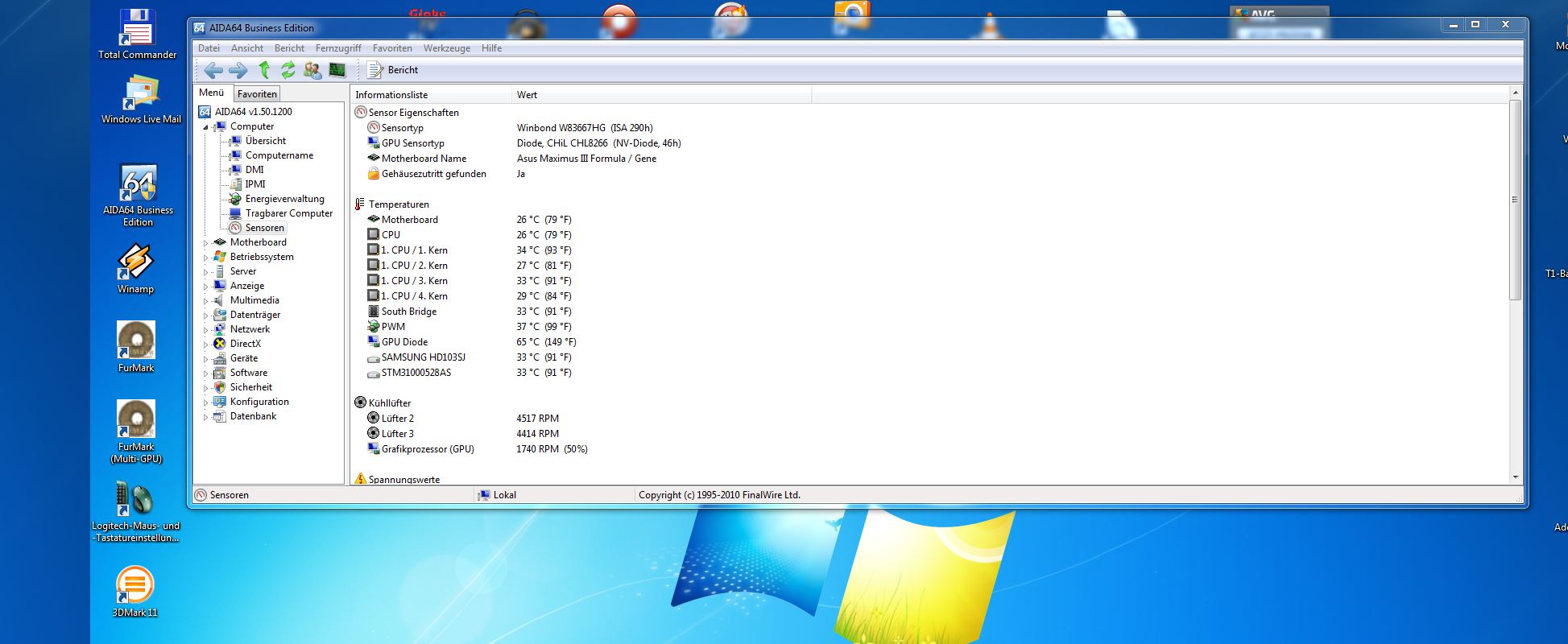
Task: Switch to the Favoriten tab
Action: click(x=257, y=94)
